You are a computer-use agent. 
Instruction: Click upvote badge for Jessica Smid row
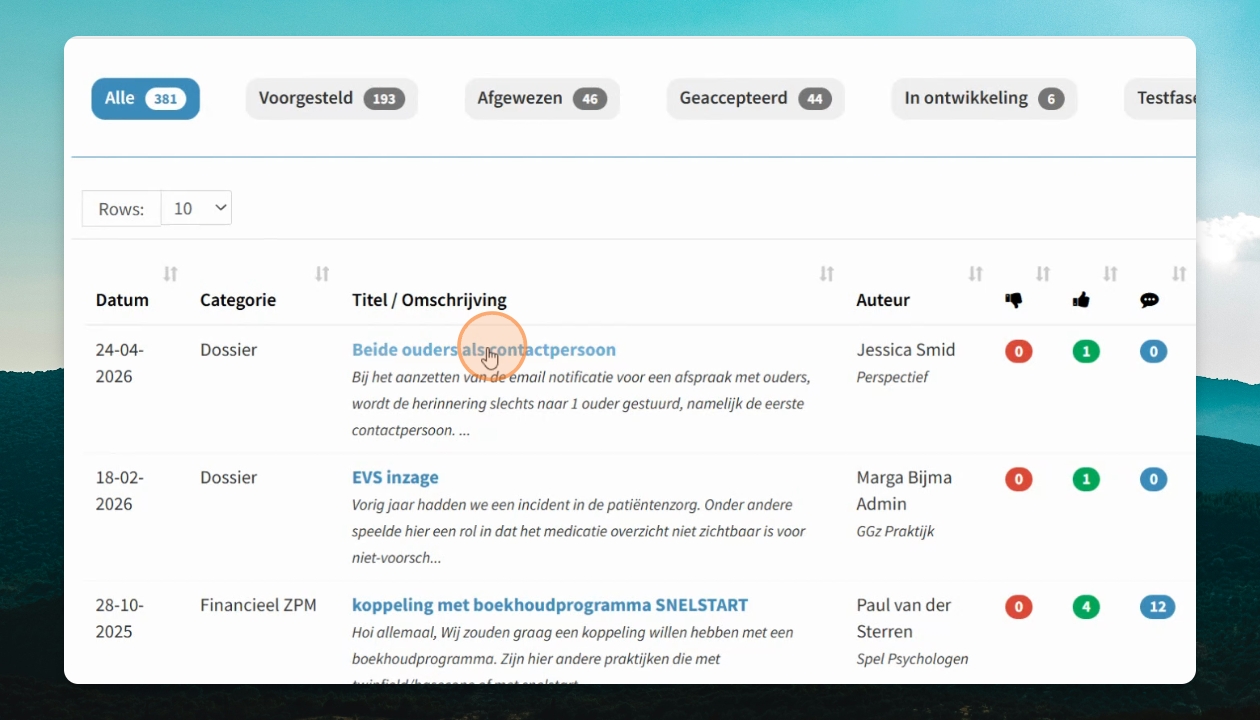tap(1086, 351)
